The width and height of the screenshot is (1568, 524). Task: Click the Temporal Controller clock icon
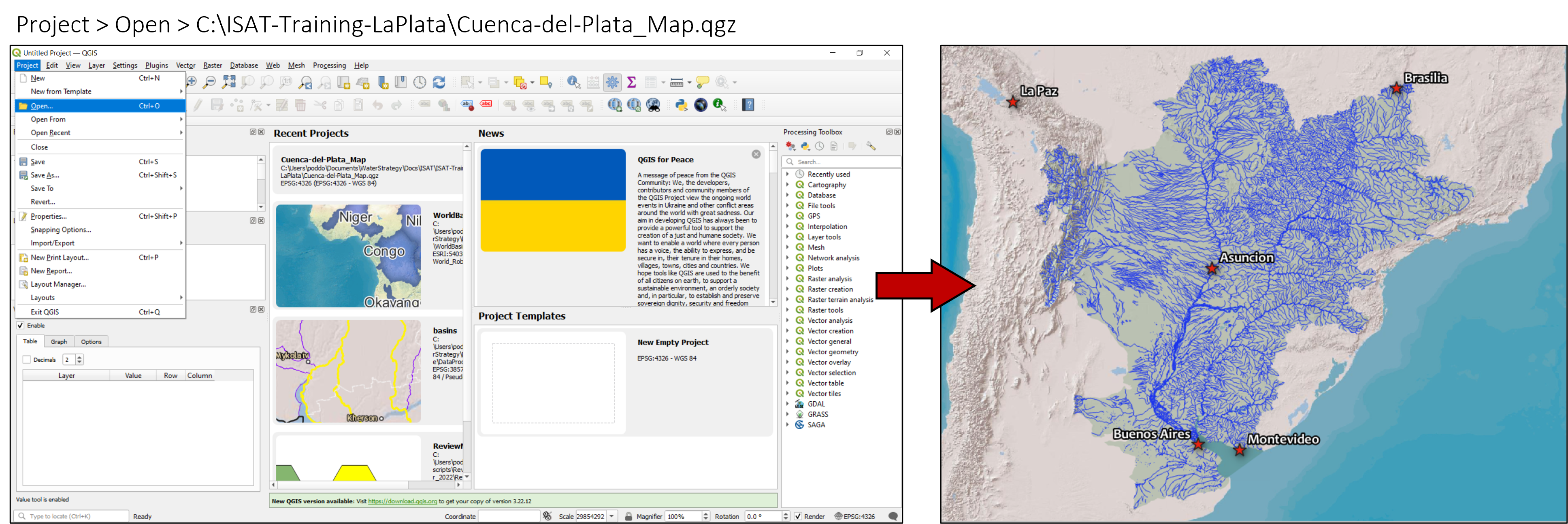click(x=420, y=82)
